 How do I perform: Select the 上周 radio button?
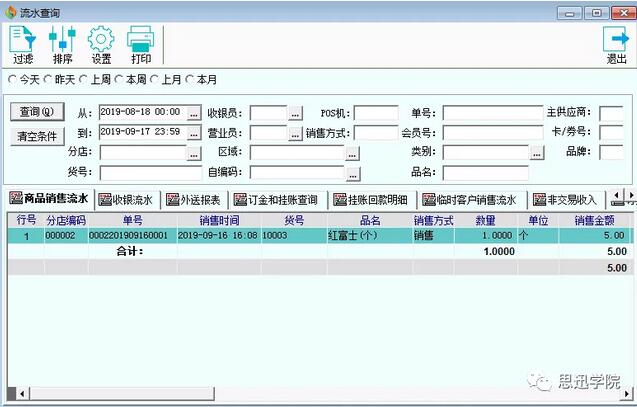point(84,79)
